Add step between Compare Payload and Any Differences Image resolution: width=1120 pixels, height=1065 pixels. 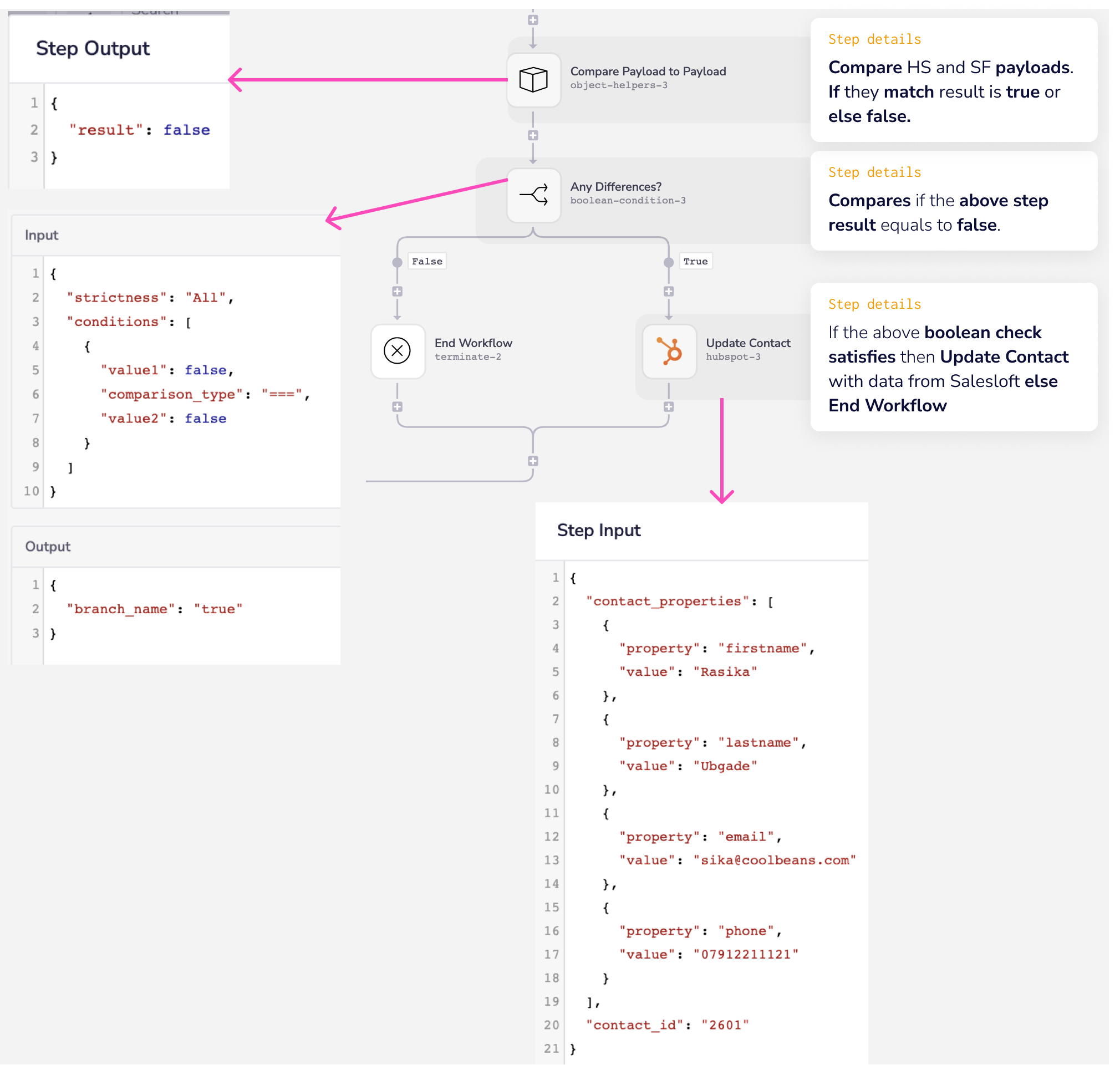point(532,135)
